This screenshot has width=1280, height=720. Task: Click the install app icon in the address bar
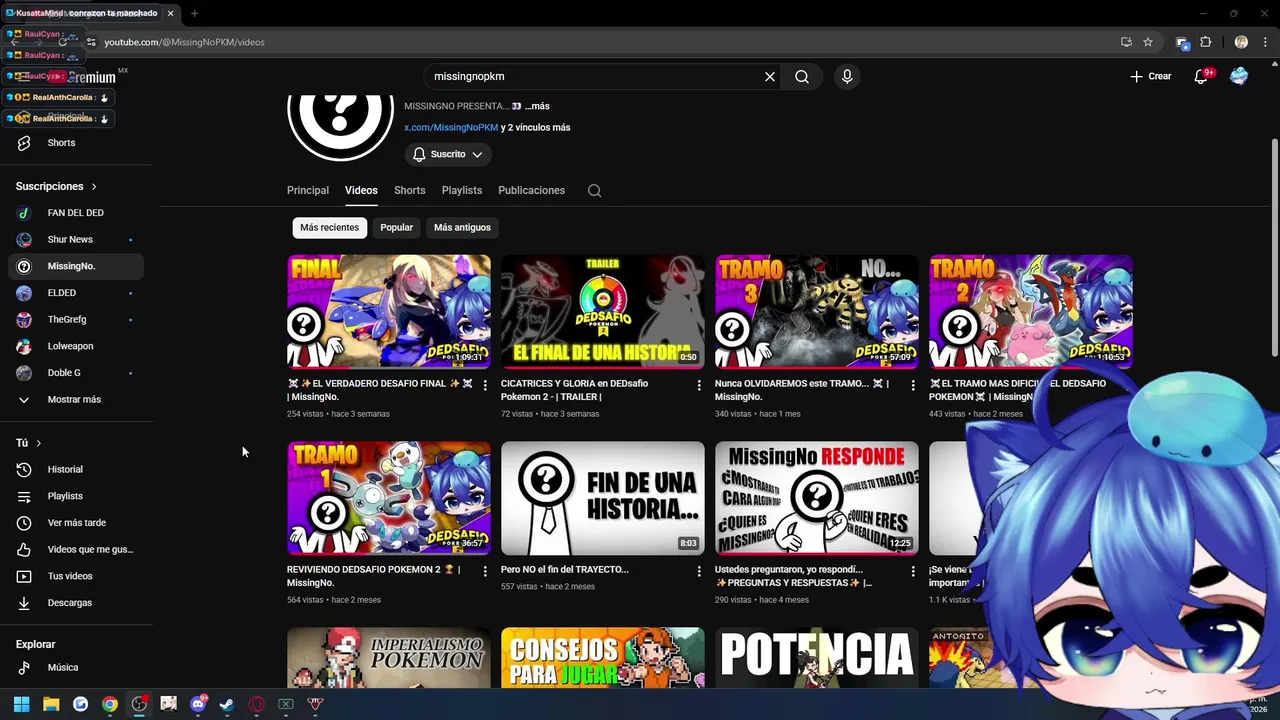click(1126, 42)
